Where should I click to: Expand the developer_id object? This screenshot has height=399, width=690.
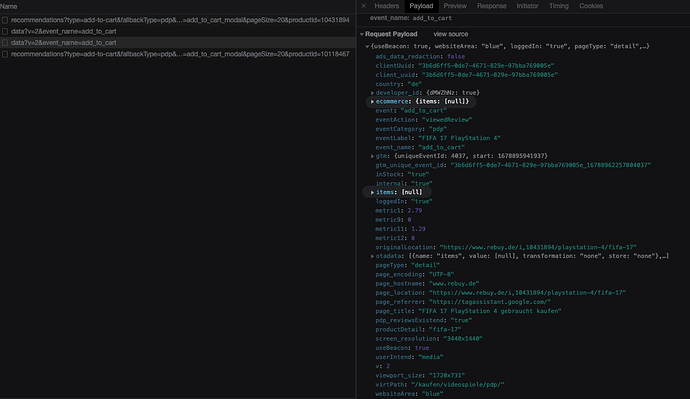(372, 93)
